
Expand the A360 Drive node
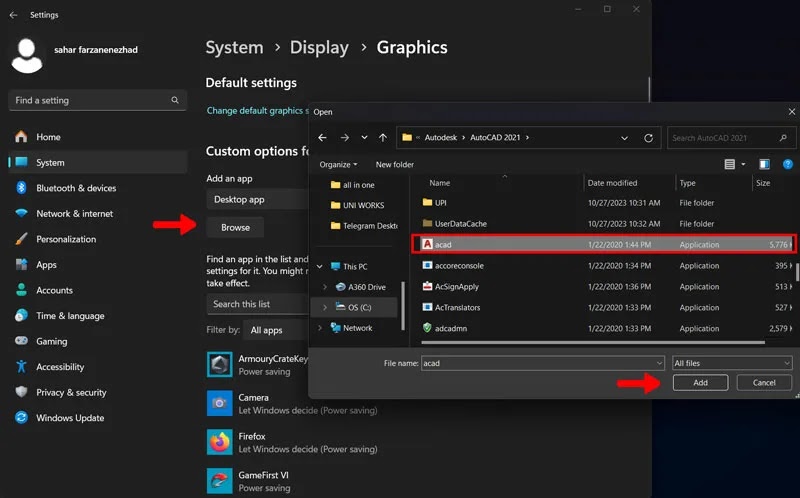(325, 287)
